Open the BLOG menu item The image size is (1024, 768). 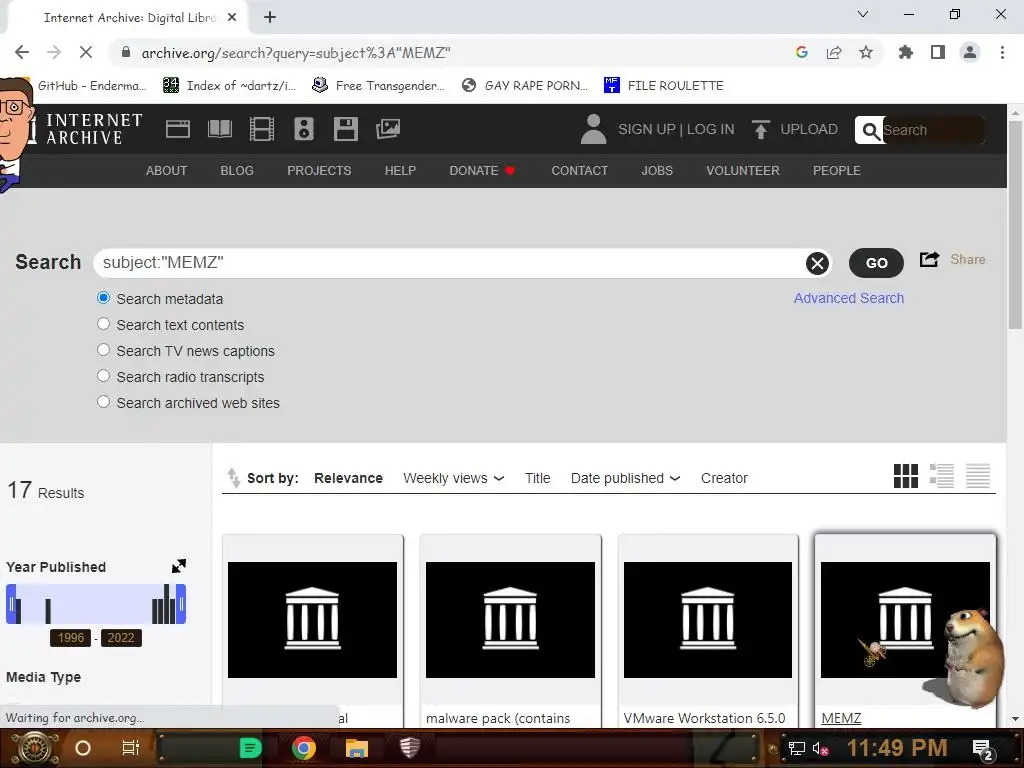[x=237, y=170]
